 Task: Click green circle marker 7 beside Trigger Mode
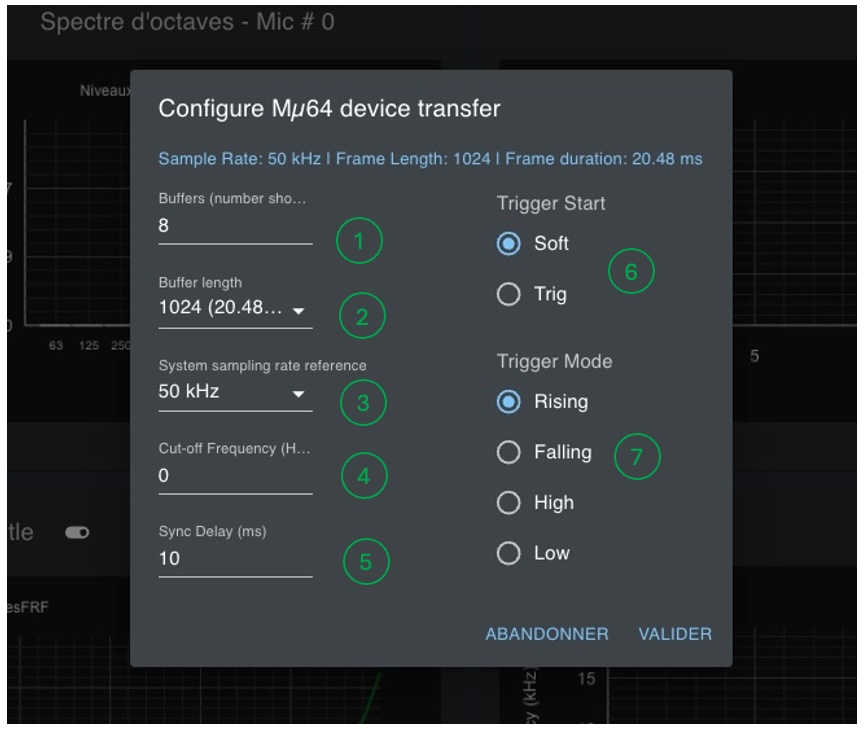(637, 456)
